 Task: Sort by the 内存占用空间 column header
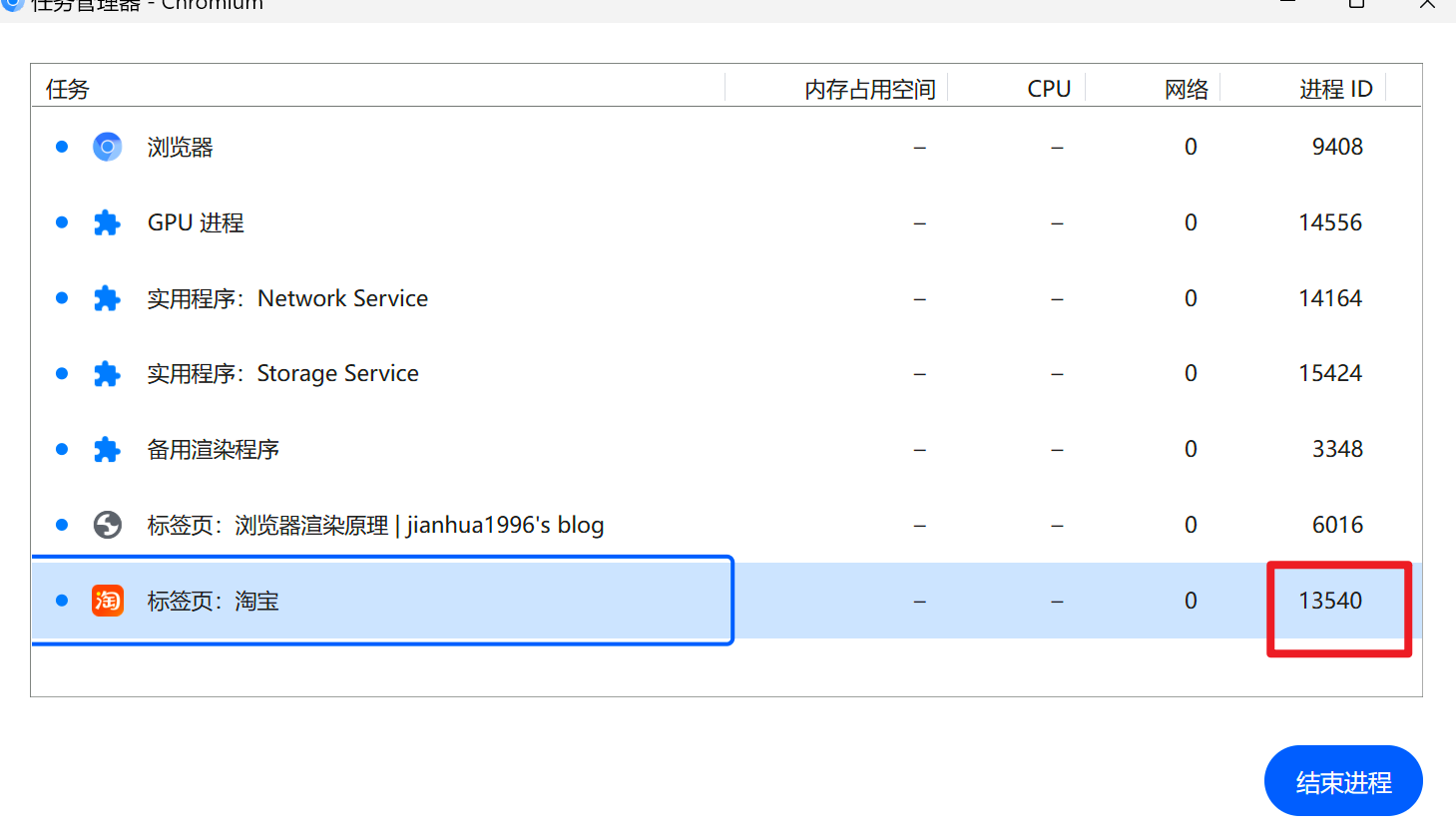869,89
